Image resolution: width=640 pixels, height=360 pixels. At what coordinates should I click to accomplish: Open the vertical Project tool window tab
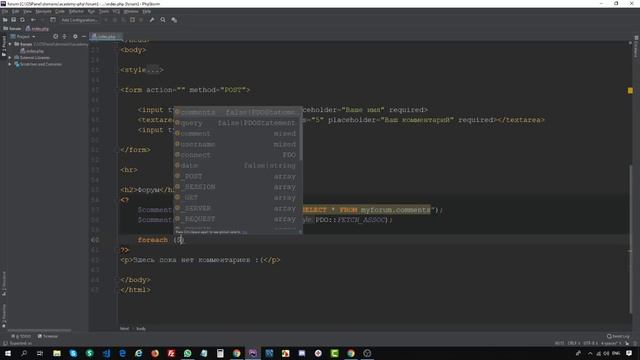coord(4,46)
